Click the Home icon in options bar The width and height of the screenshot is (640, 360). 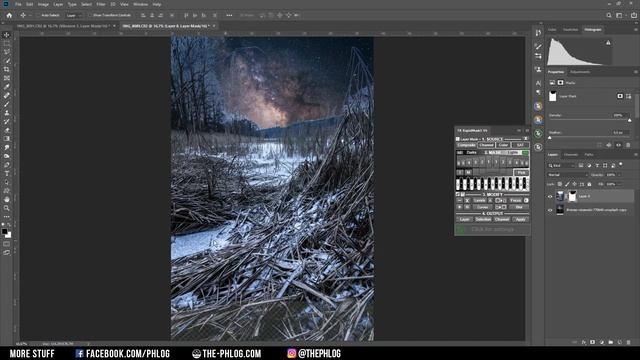pyautogui.click(x=9, y=15)
